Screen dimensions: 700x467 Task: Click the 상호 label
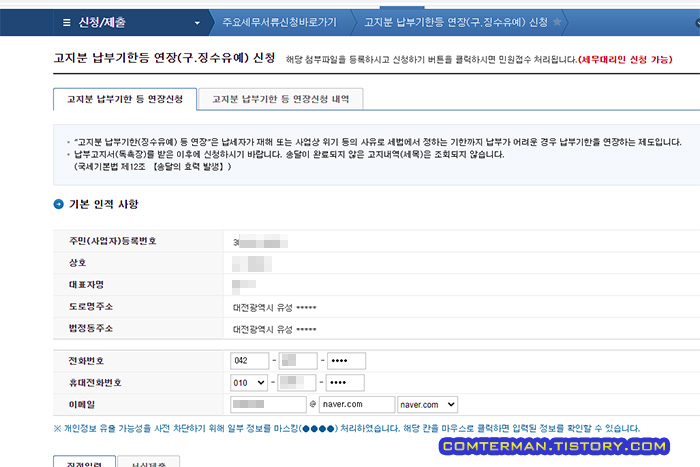click(x=77, y=263)
